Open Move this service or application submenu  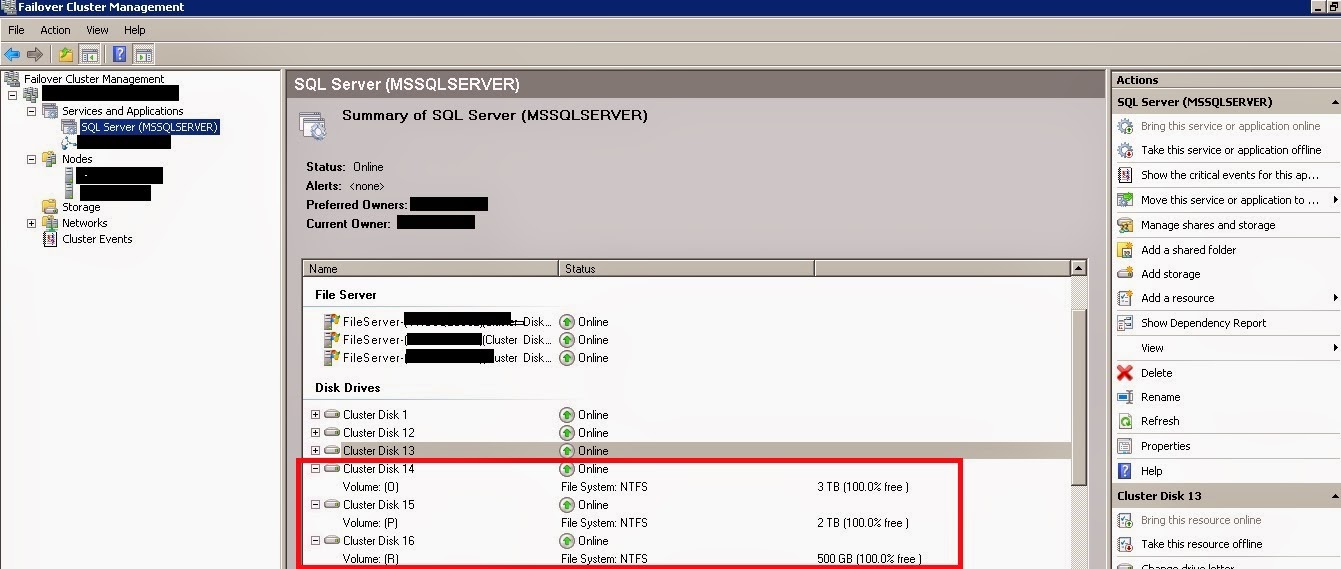pyautogui.click(x=1228, y=200)
